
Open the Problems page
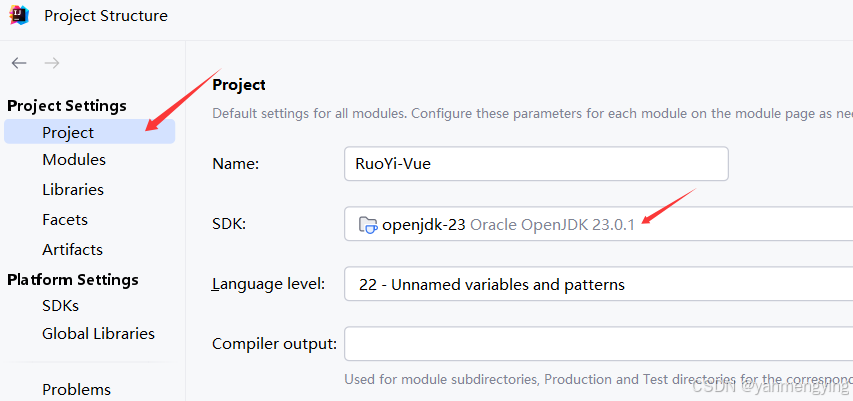[x=77, y=389]
